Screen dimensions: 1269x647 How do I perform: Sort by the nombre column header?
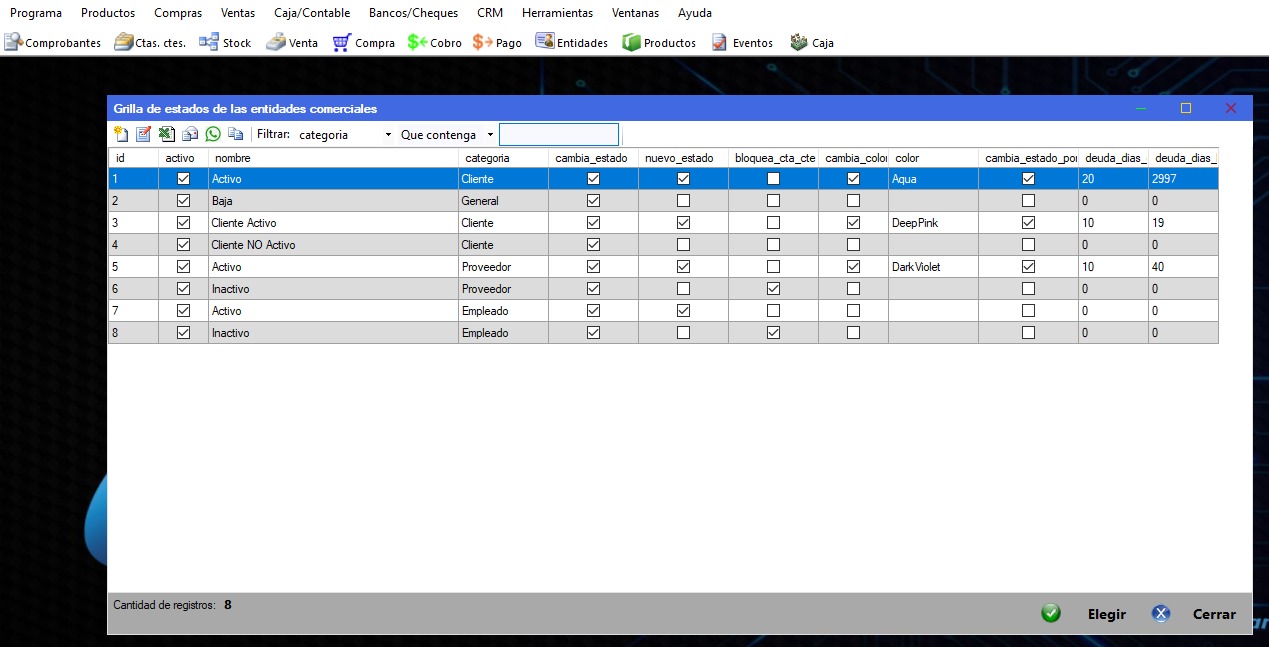point(333,158)
